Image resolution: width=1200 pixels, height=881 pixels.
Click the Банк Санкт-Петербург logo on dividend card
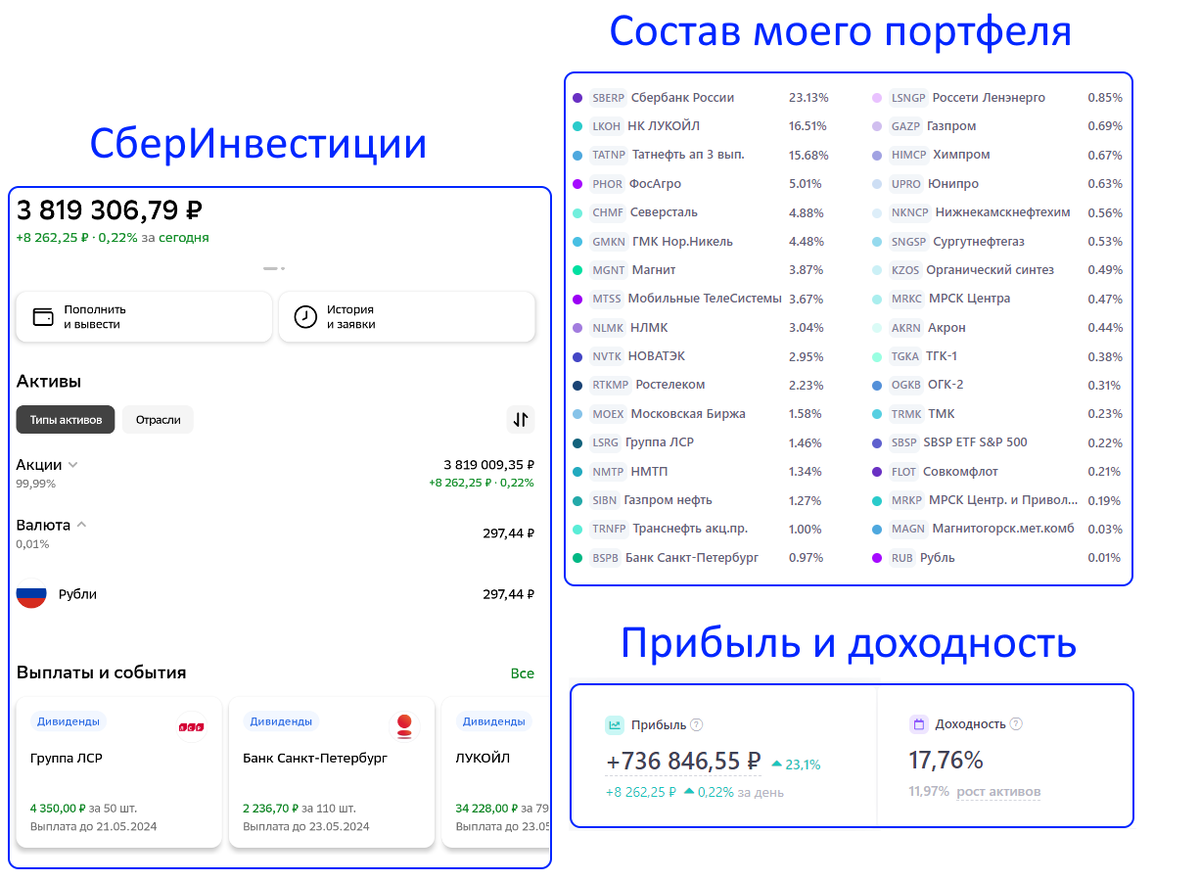pos(404,726)
